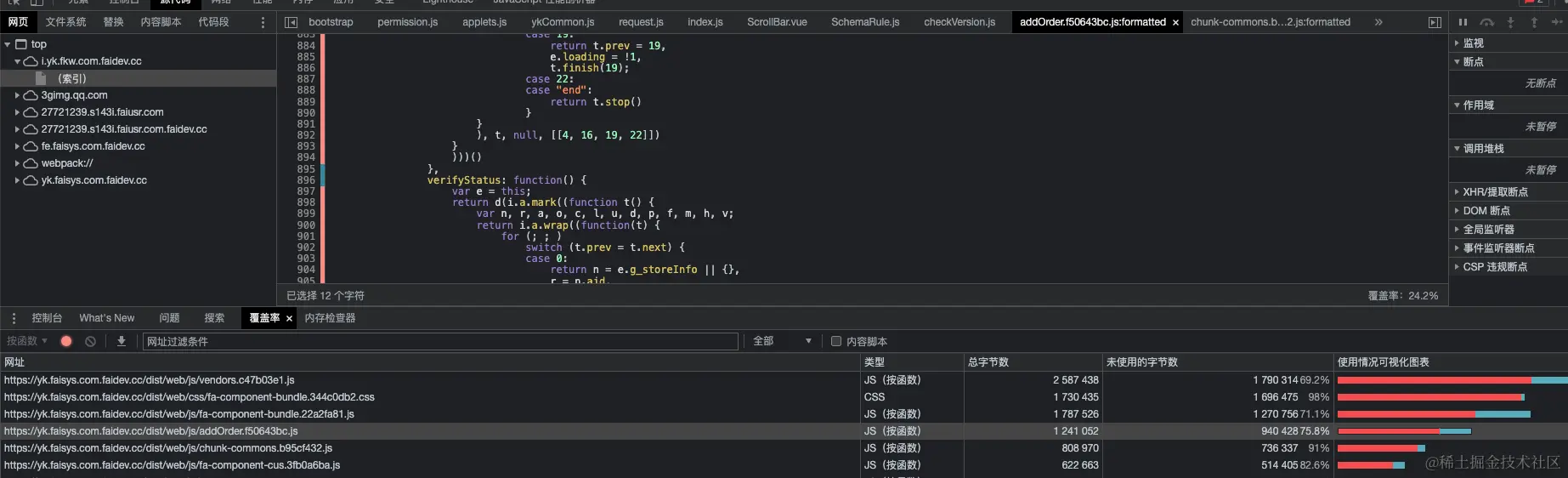Screen dimensions: 1568x478
Task: Switch to permission.js file tab
Action: click(x=408, y=22)
